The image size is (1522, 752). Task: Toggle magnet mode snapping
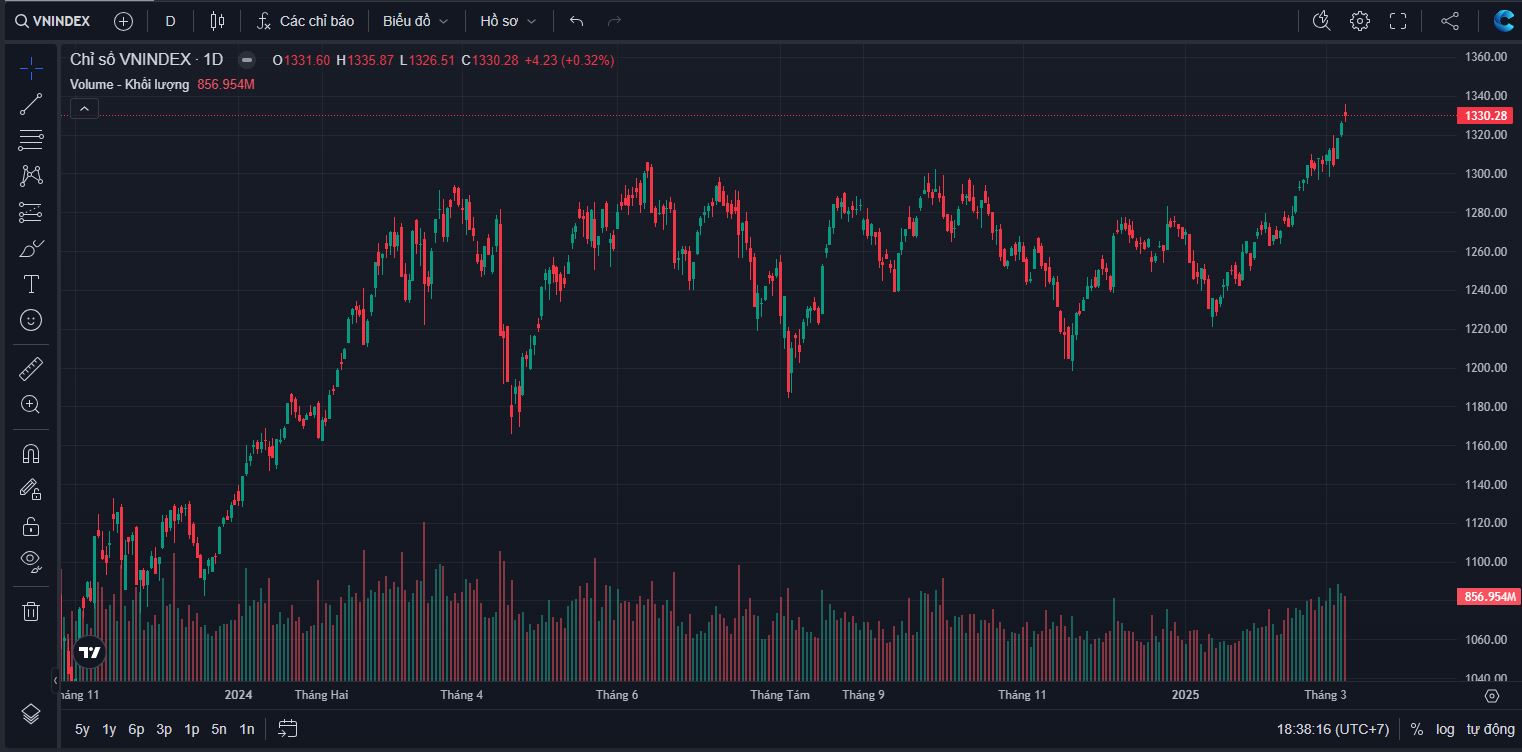31,454
